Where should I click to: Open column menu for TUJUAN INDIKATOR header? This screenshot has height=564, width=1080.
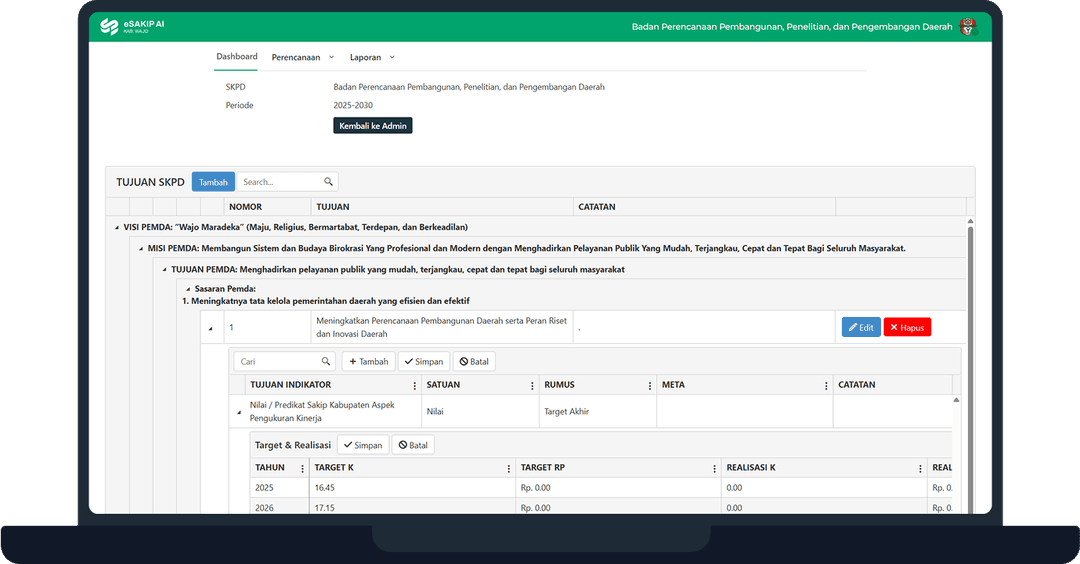coord(415,385)
